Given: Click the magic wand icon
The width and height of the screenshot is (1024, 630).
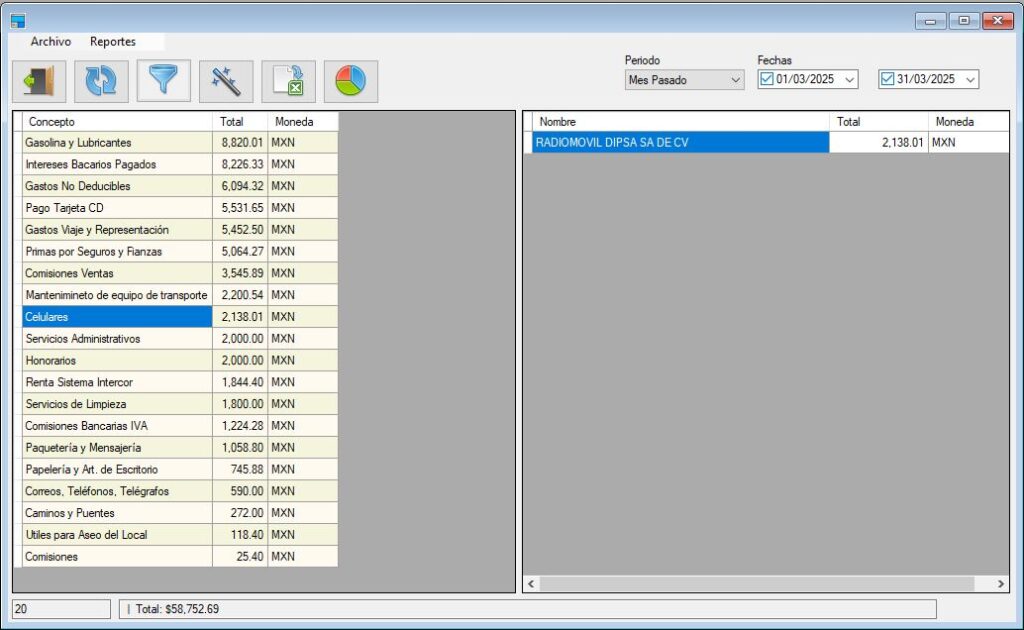Looking at the screenshot, I should (226, 82).
